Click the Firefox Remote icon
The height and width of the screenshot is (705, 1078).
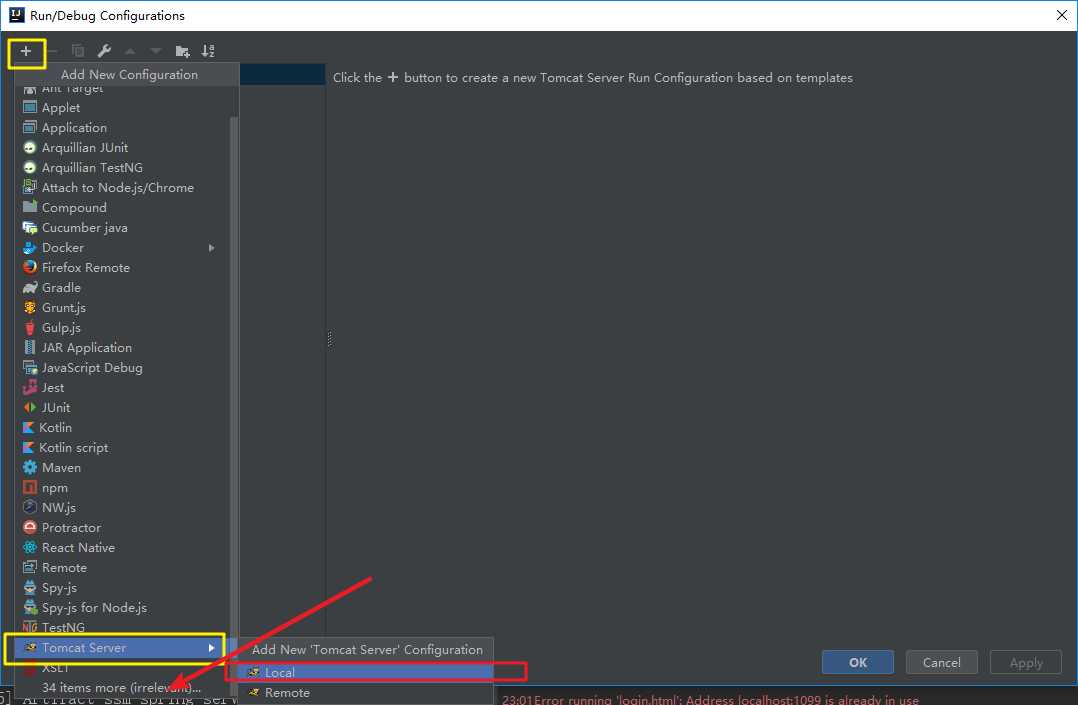[30, 268]
